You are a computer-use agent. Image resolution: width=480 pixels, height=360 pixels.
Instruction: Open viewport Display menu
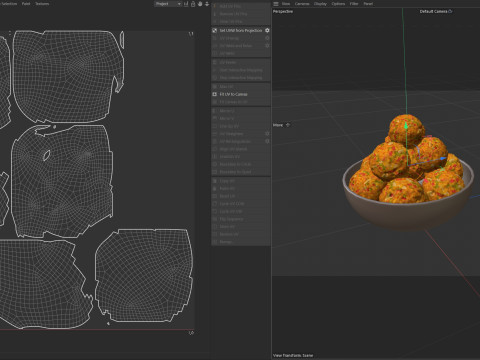pos(320,4)
